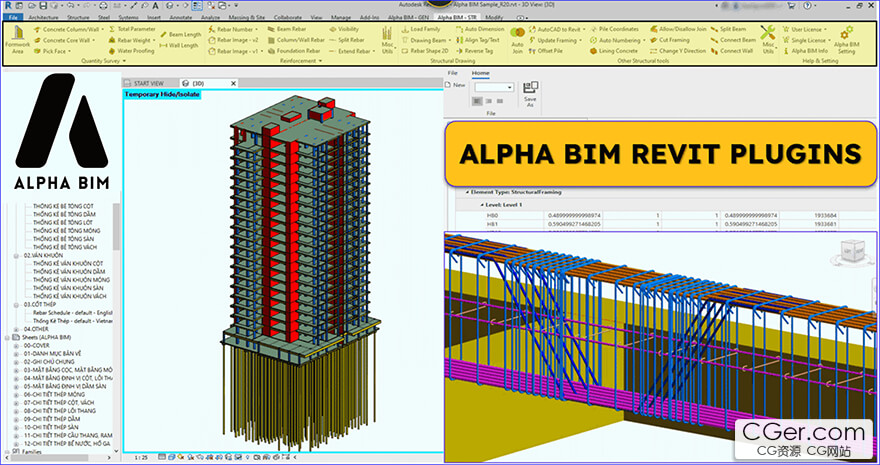Click the Formwork Area tool
Image resolution: width=880 pixels, height=465 pixels.
coord(17,39)
